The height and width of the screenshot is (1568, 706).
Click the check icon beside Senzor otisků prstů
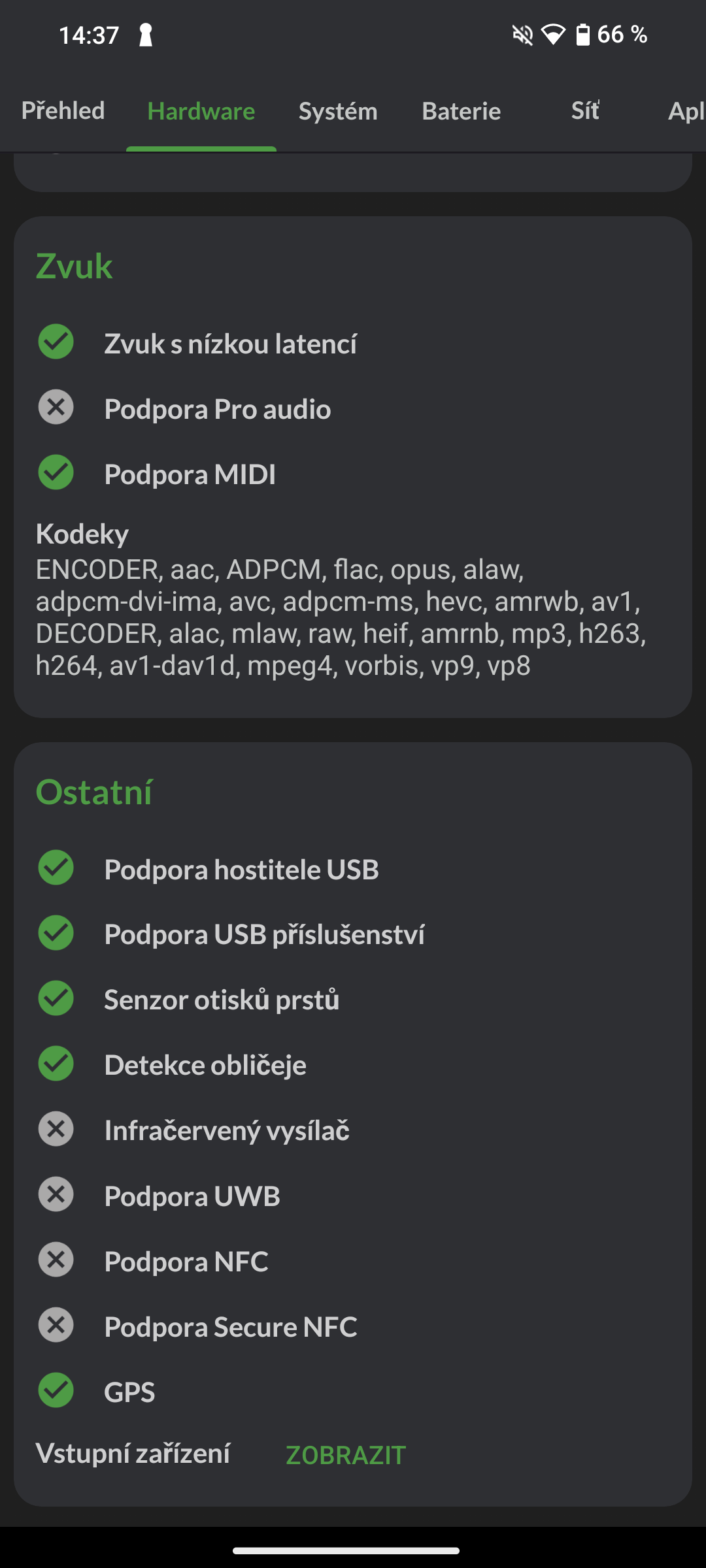point(56,998)
